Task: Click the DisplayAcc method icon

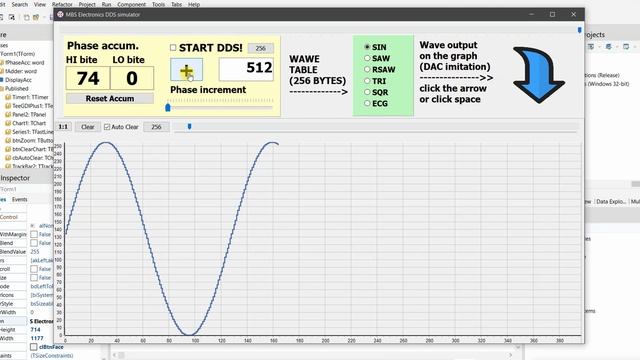Action: pos(2,80)
